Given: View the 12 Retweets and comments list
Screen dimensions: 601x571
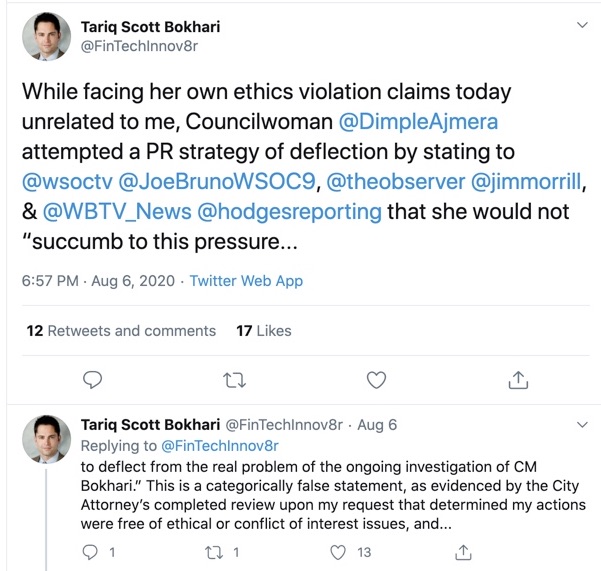Looking at the screenshot, I should pos(121,330).
